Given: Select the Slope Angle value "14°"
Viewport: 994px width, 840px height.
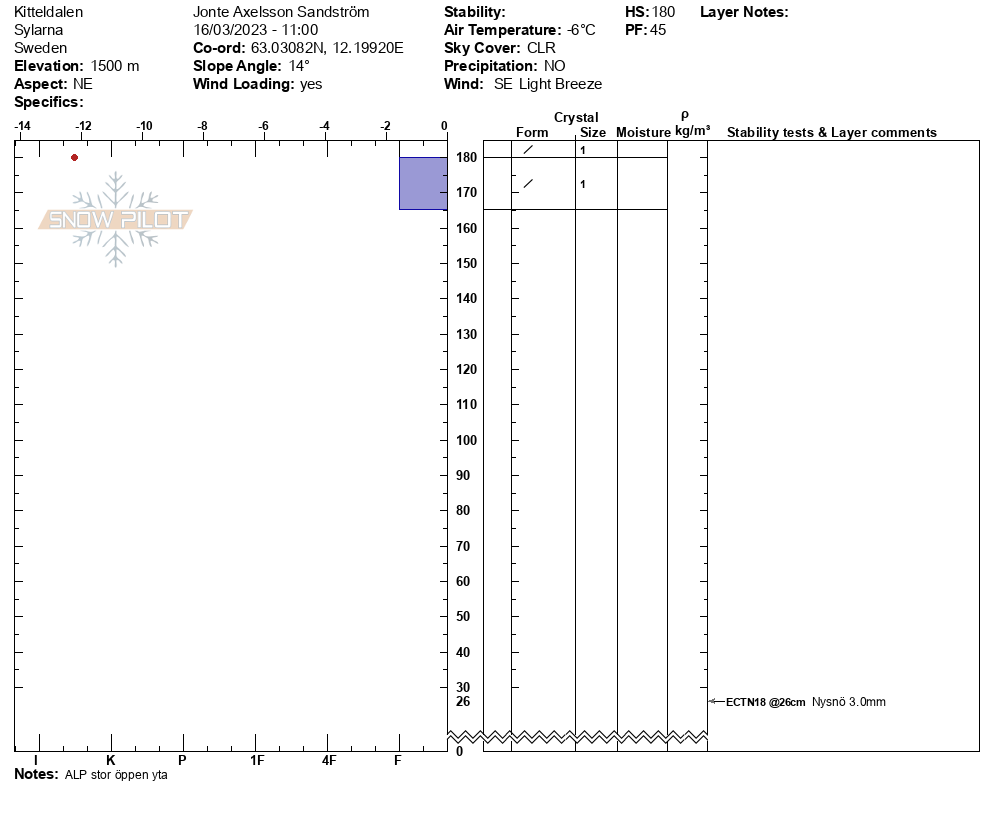Looking at the screenshot, I should (x=299, y=66).
